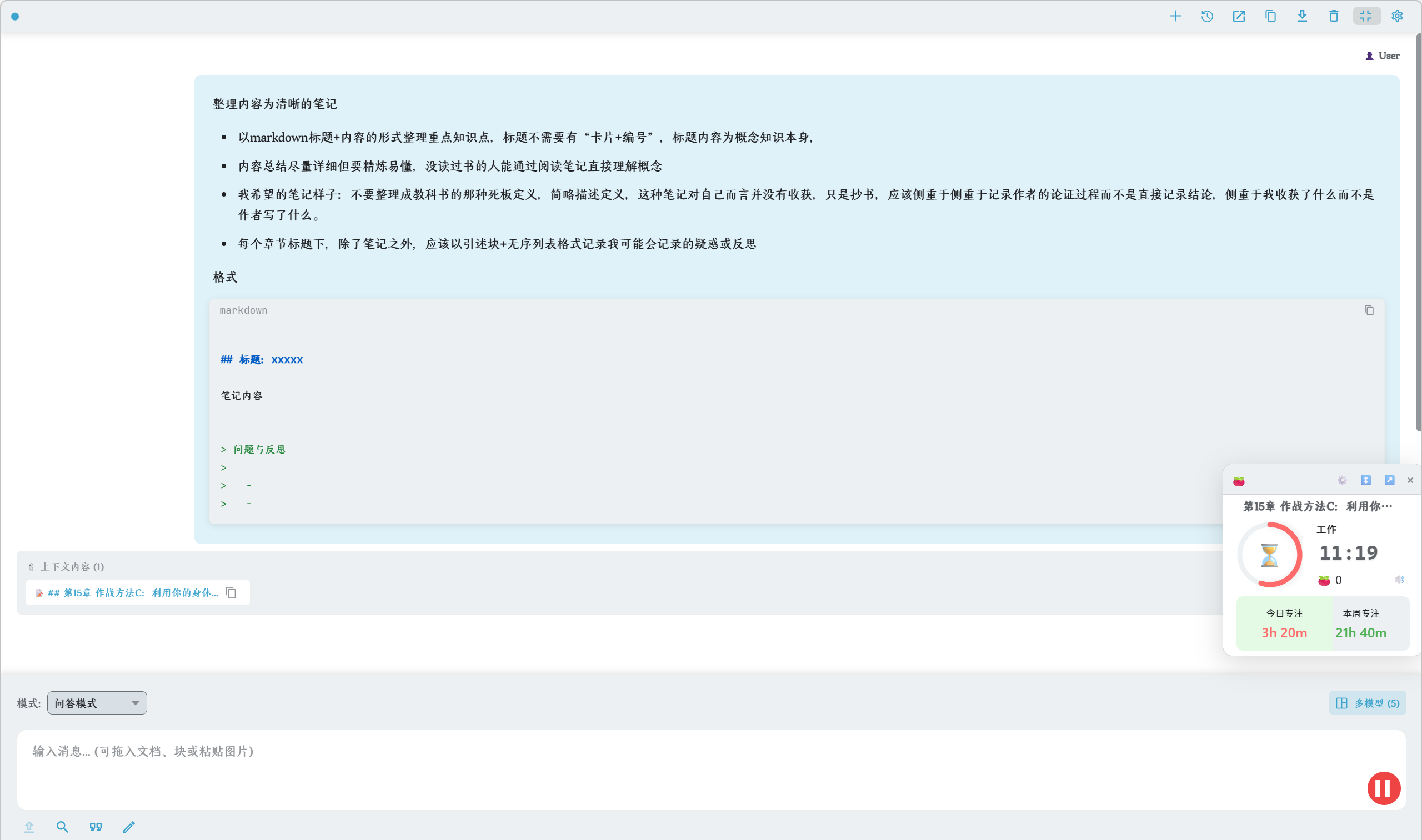The width and height of the screenshot is (1422, 840).
Task: Select the 本周专注 stats tab
Action: (1360, 622)
